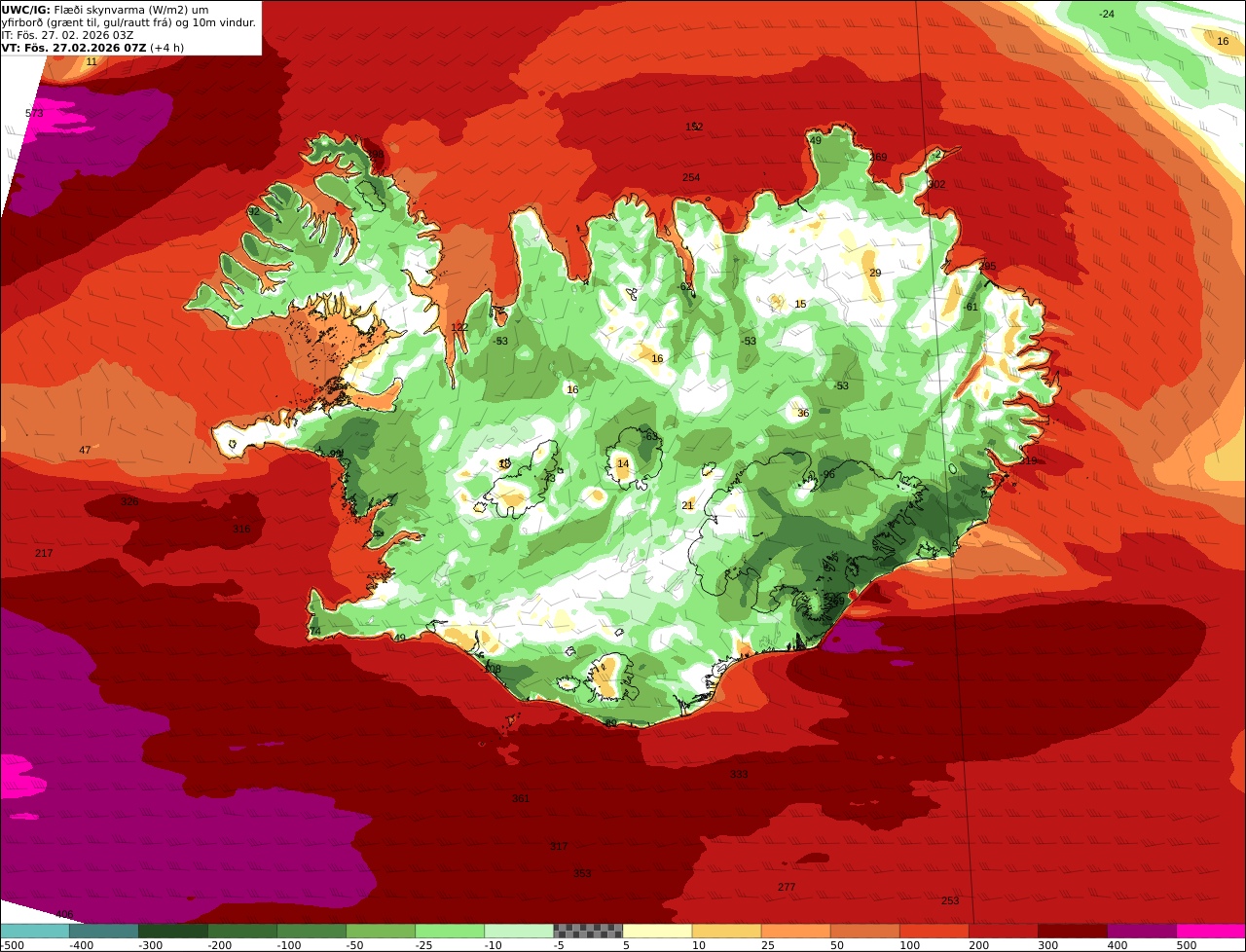Select the ocean value 333

point(739,774)
